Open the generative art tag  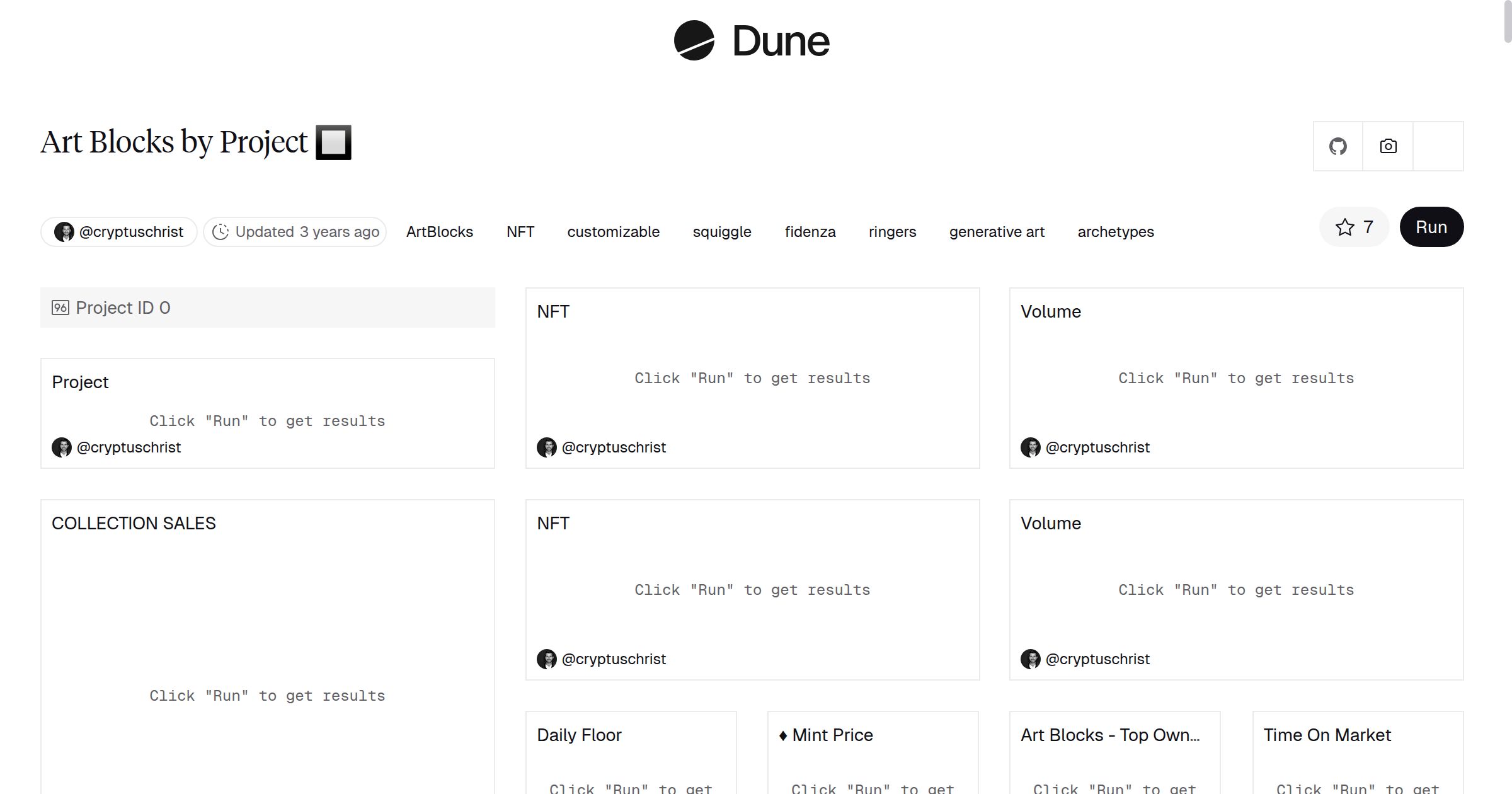point(996,232)
